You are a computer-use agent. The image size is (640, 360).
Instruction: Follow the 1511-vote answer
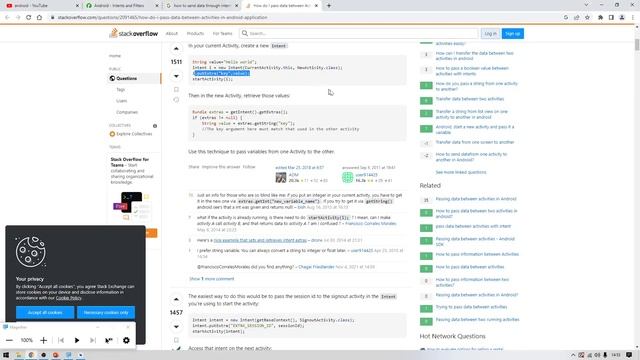click(249, 167)
